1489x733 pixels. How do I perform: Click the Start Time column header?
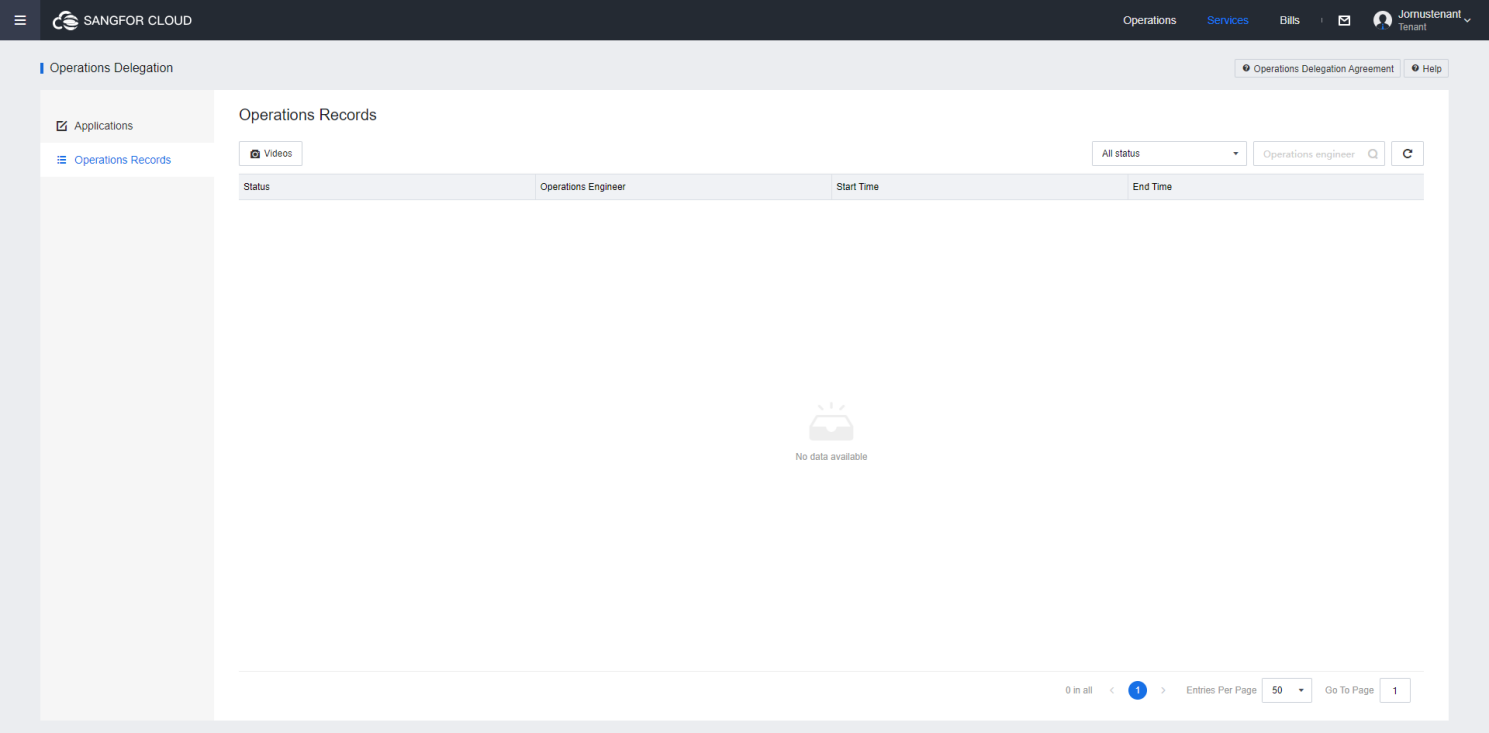[x=980, y=187]
